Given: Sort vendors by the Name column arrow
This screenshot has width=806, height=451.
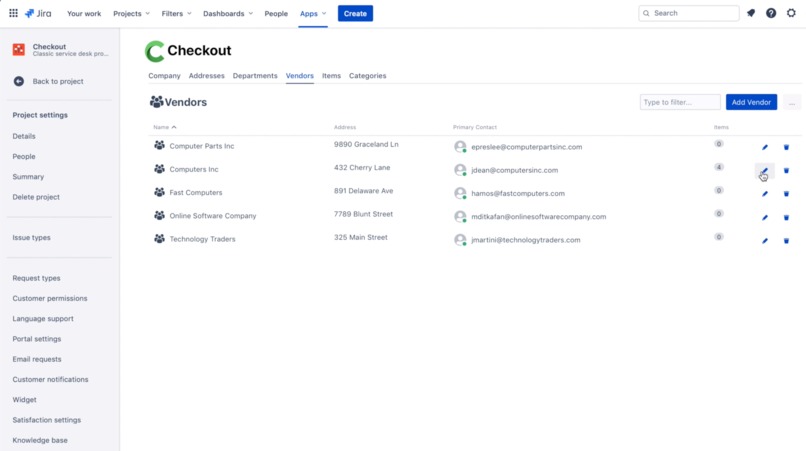Looking at the screenshot, I should [174, 127].
